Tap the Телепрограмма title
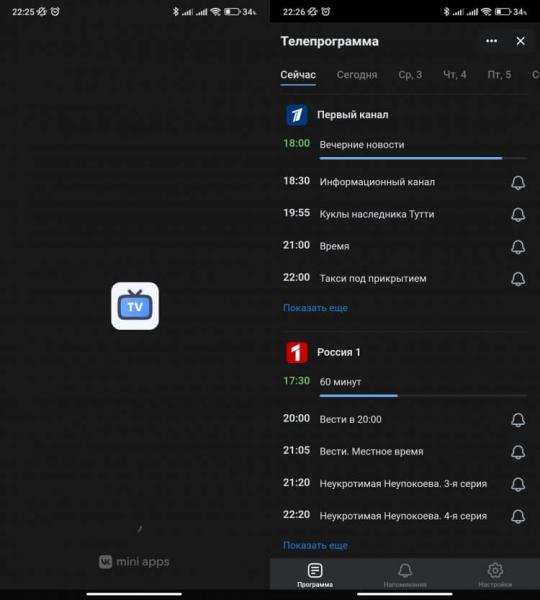540x600 pixels. coord(330,41)
